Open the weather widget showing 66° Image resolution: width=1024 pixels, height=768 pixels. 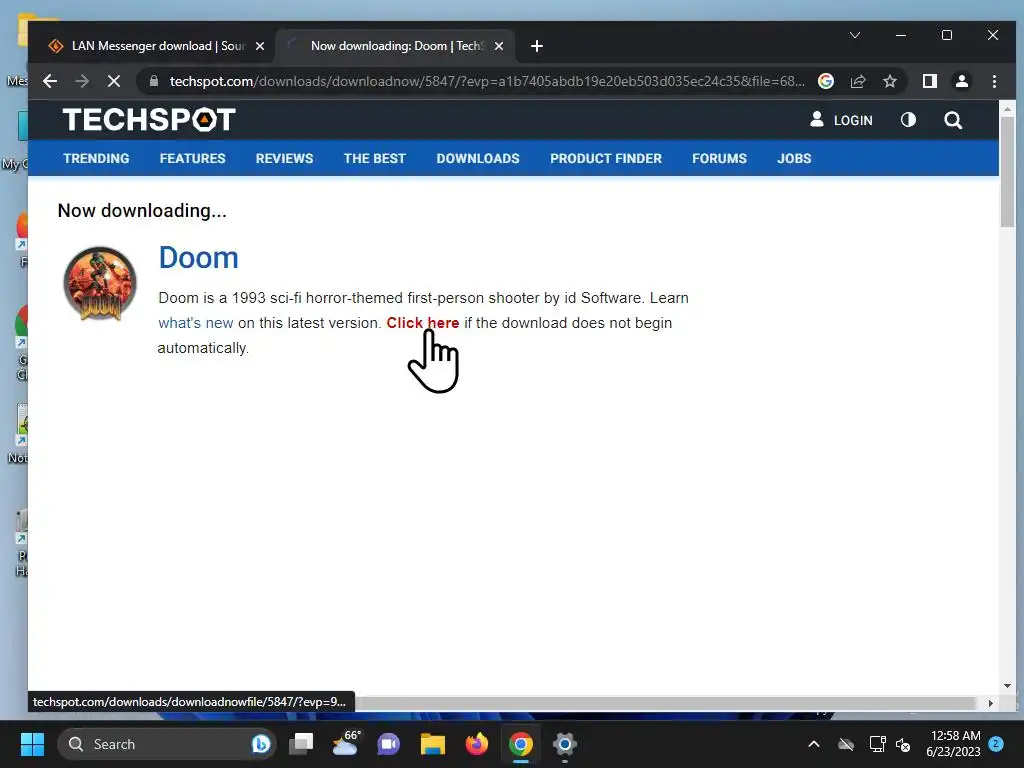(x=345, y=743)
